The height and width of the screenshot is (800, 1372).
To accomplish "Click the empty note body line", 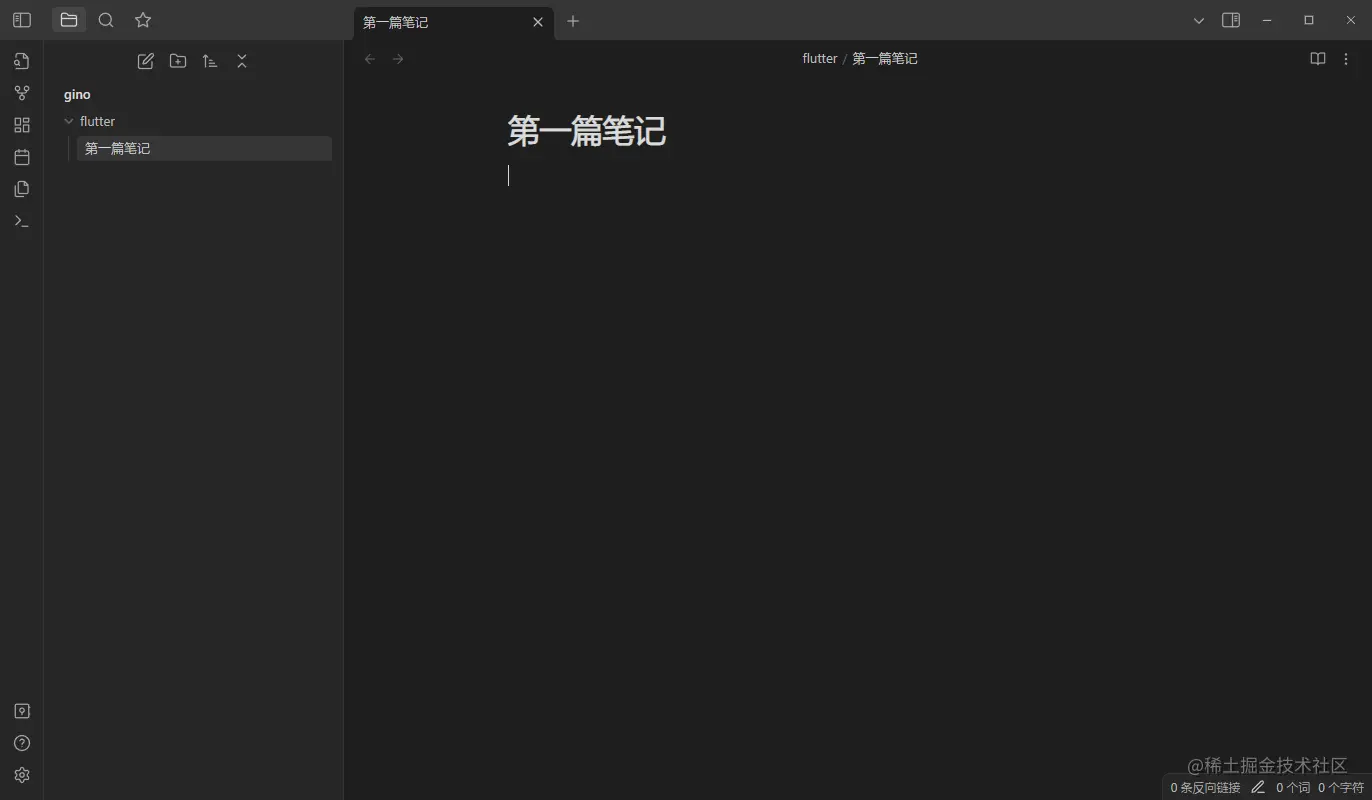I will pos(857,176).
